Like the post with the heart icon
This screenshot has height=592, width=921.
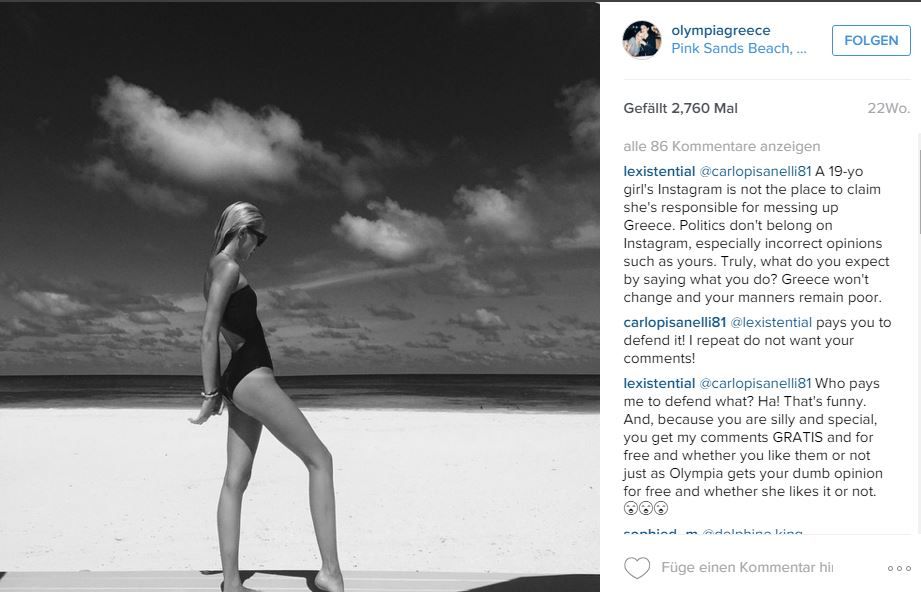(637, 568)
